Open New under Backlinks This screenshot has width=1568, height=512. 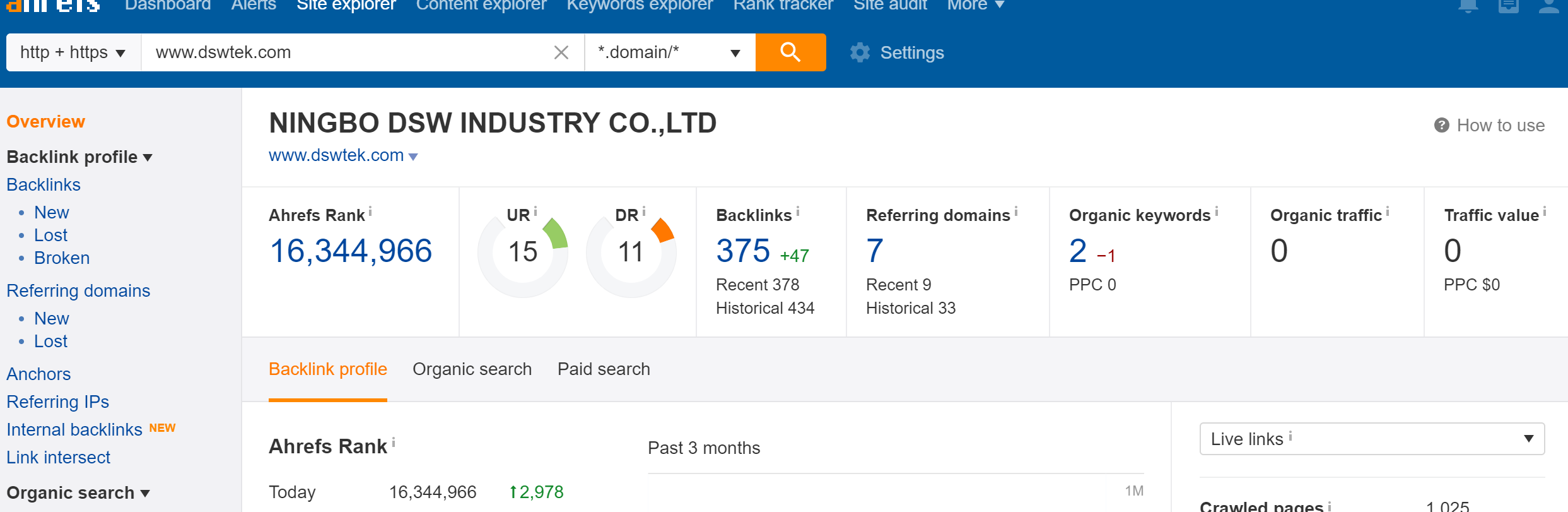click(52, 212)
